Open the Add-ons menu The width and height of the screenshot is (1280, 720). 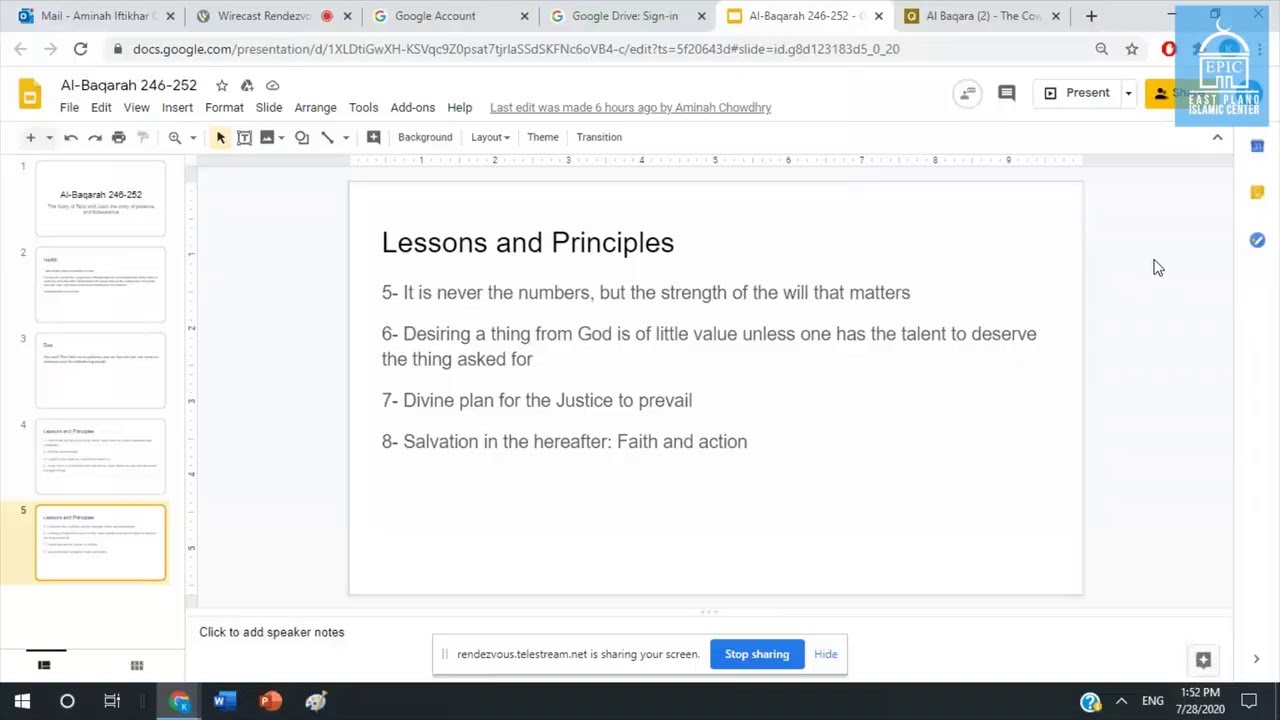(x=413, y=108)
